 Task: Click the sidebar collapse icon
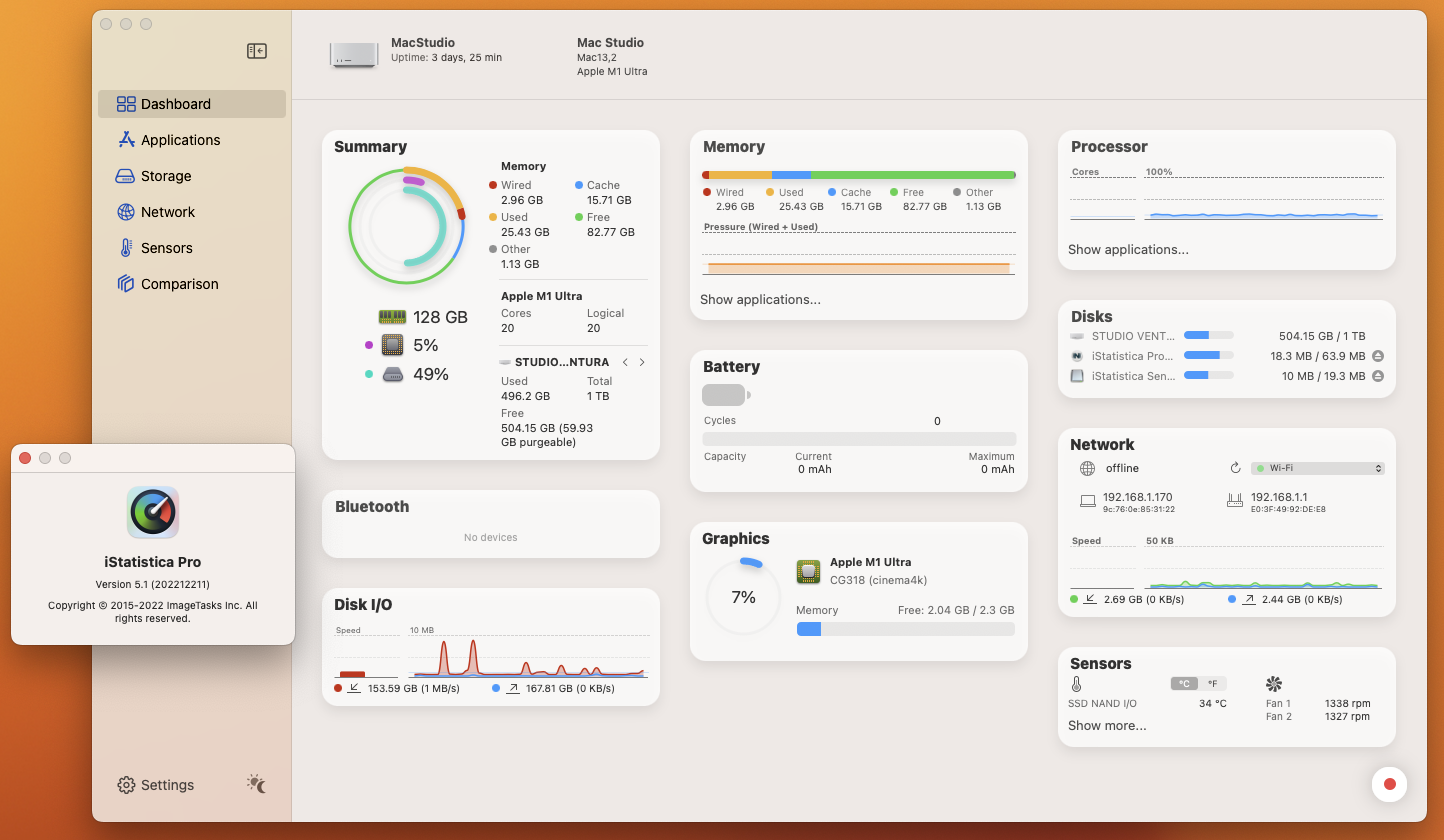(257, 51)
